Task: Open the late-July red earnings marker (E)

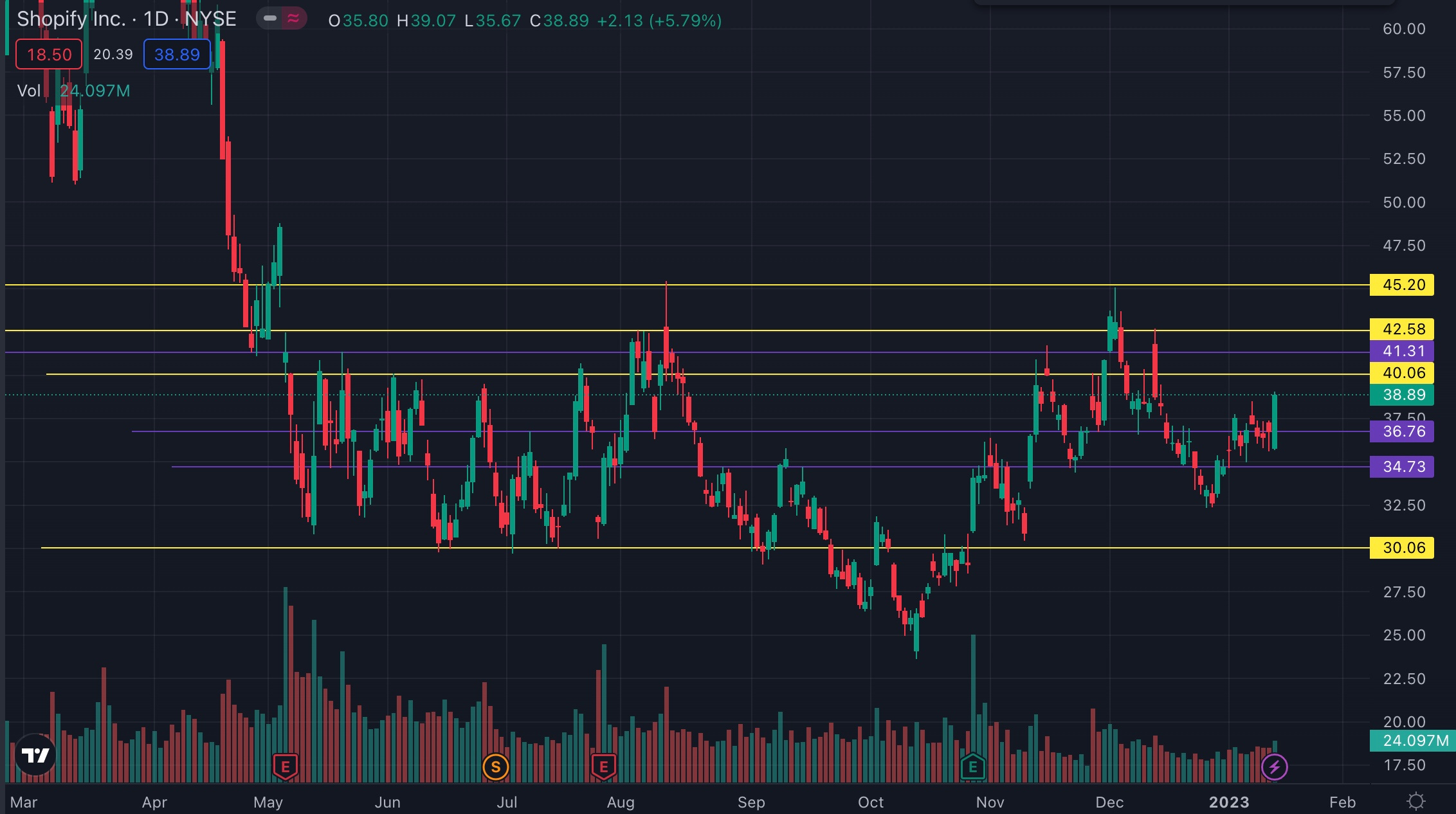Action: pyautogui.click(x=603, y=766)
